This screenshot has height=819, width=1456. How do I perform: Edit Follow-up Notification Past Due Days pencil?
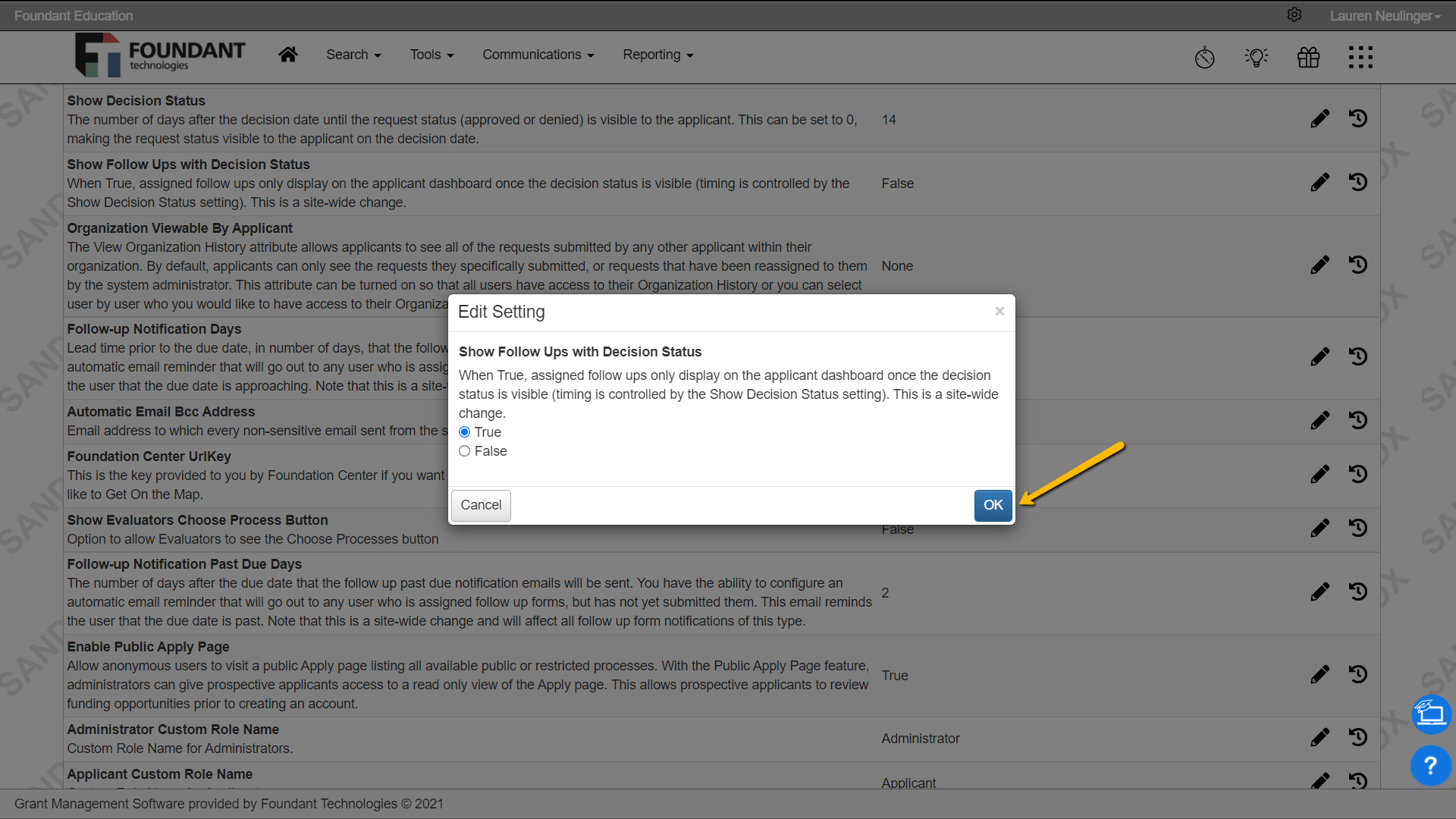[x=1319, y=592]
